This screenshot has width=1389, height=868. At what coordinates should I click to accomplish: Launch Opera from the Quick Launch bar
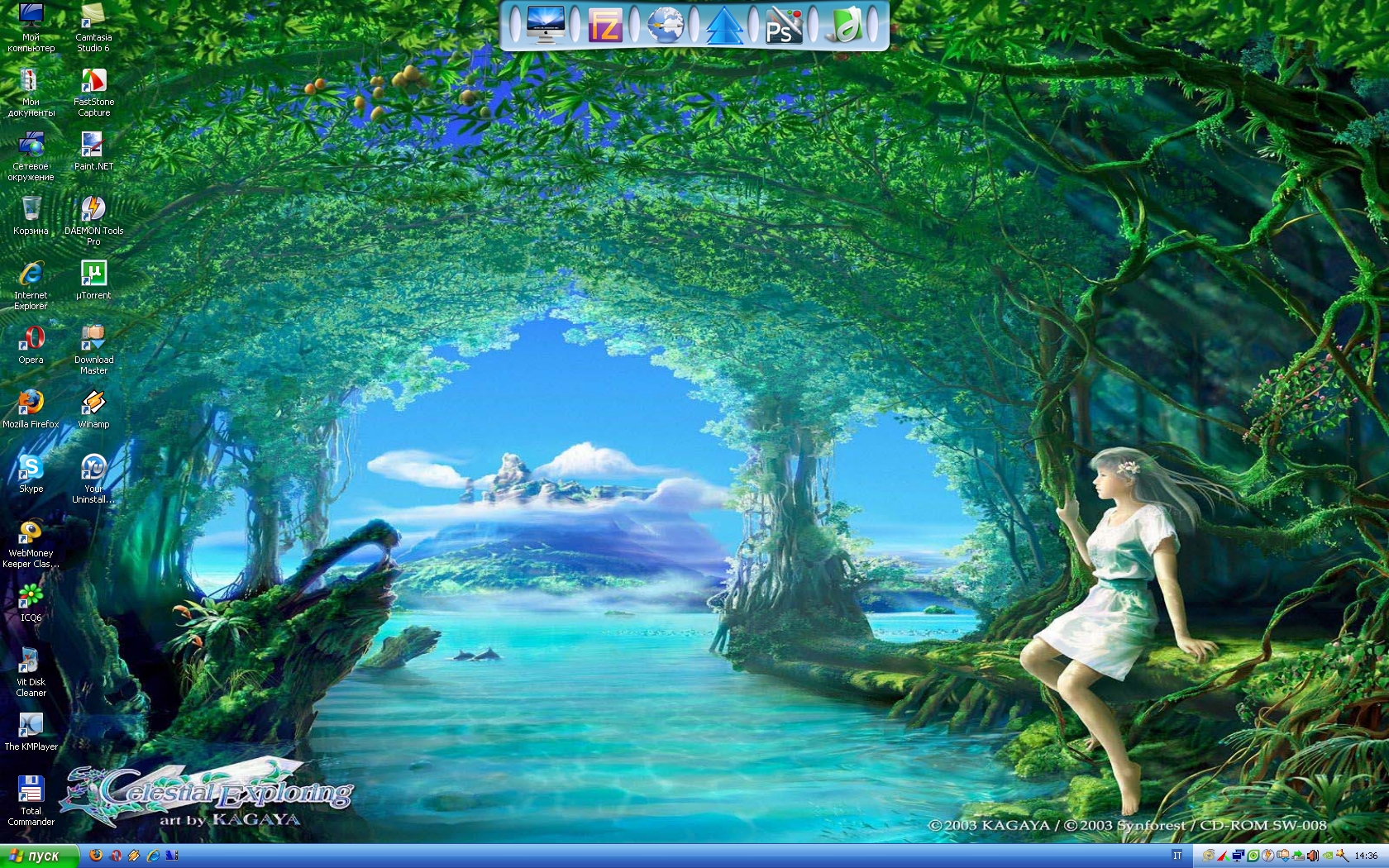115,856
